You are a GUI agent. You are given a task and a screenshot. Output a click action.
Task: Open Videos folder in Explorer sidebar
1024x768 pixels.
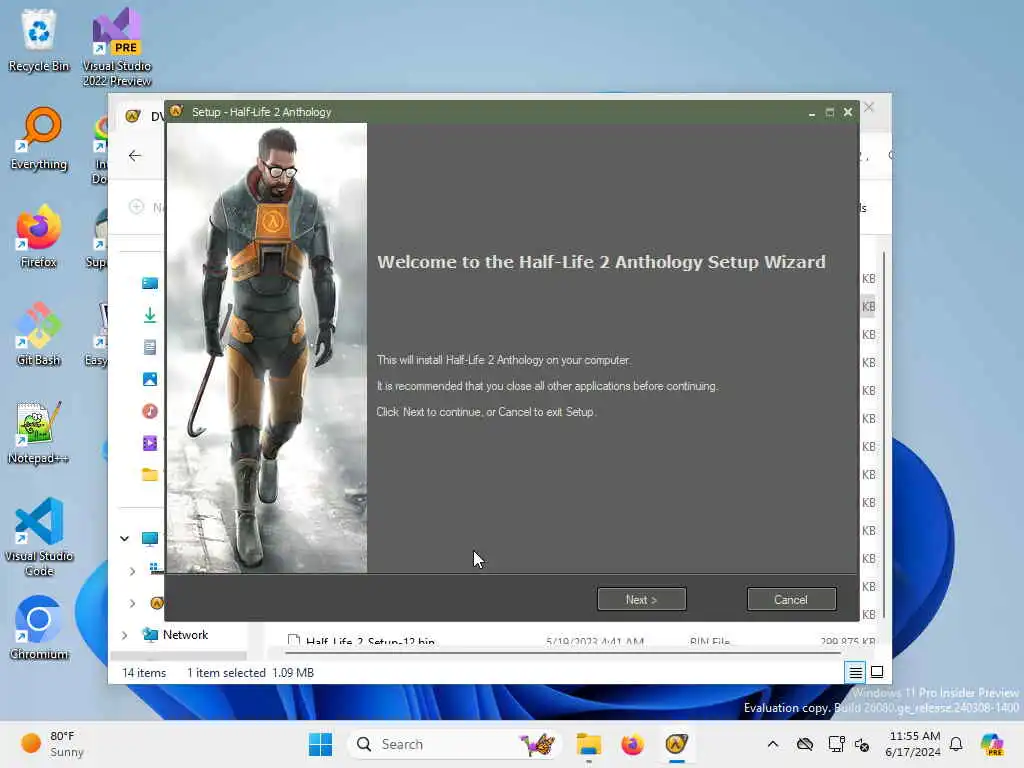point(150,443)
